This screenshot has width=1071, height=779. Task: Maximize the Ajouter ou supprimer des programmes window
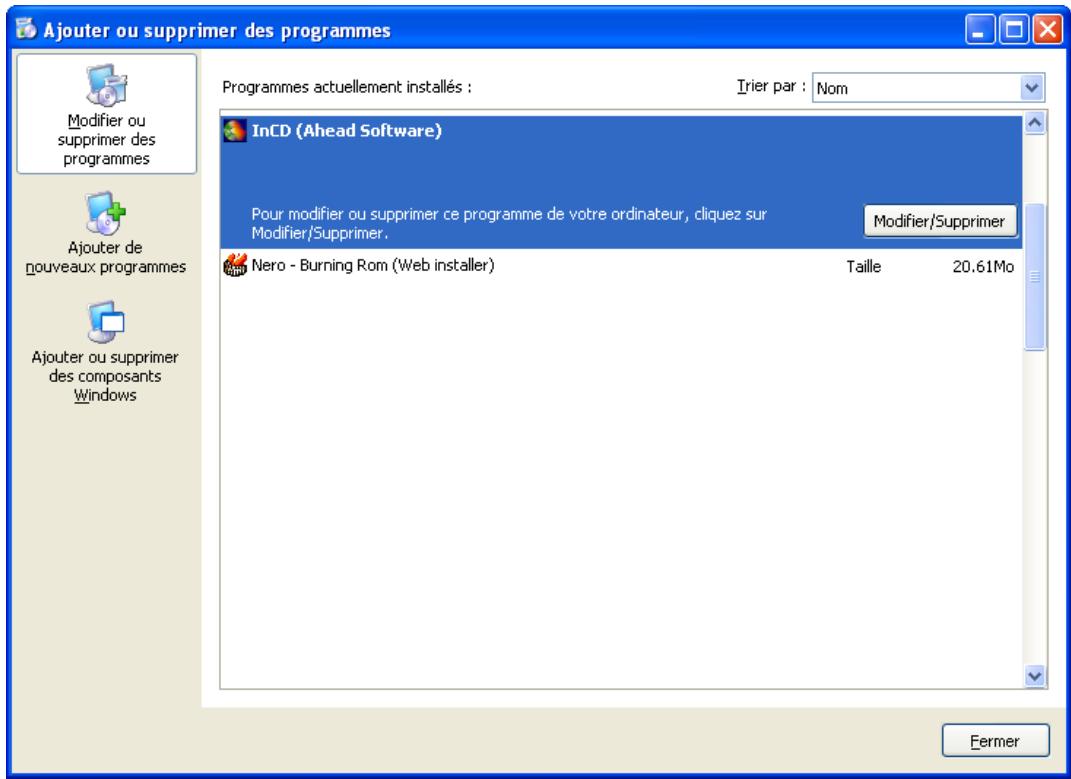pos(1014,30)
